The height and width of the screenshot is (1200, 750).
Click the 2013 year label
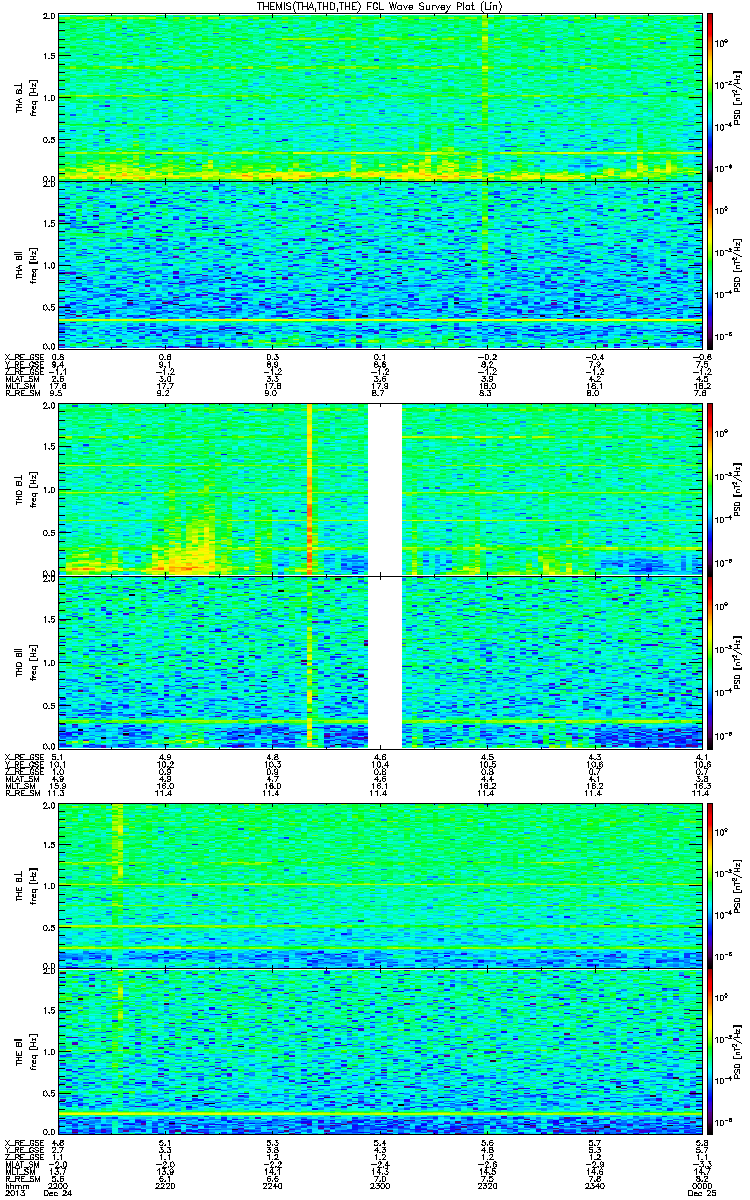14,1193
